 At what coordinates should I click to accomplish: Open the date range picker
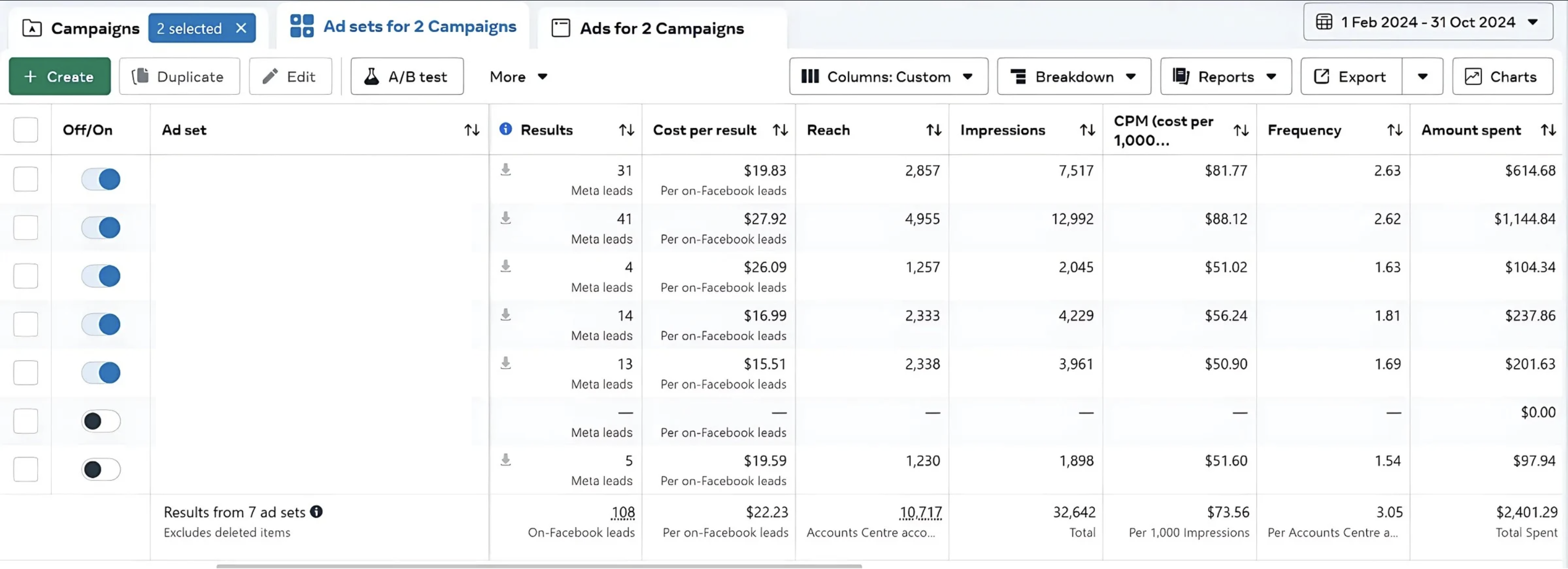tap(1427, 22)
